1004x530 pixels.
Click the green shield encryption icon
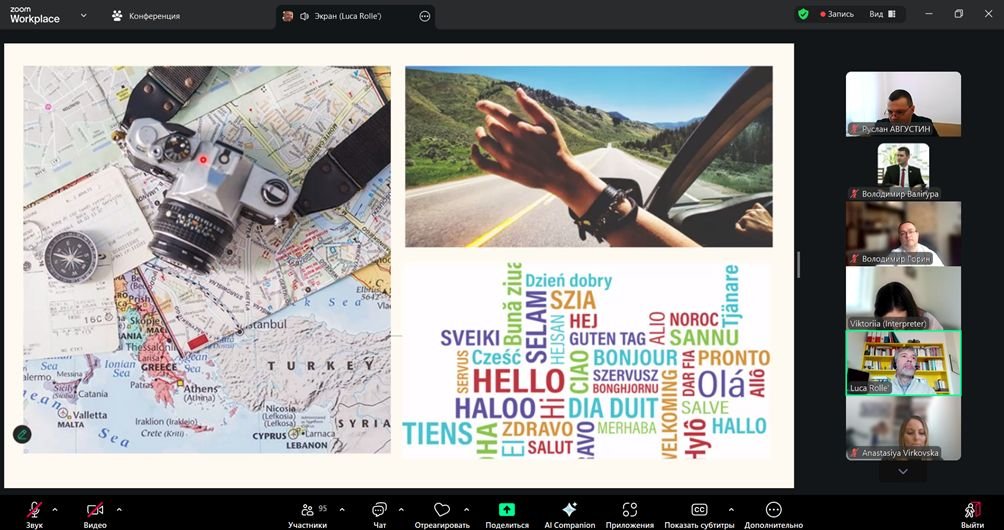coord(803,14)
